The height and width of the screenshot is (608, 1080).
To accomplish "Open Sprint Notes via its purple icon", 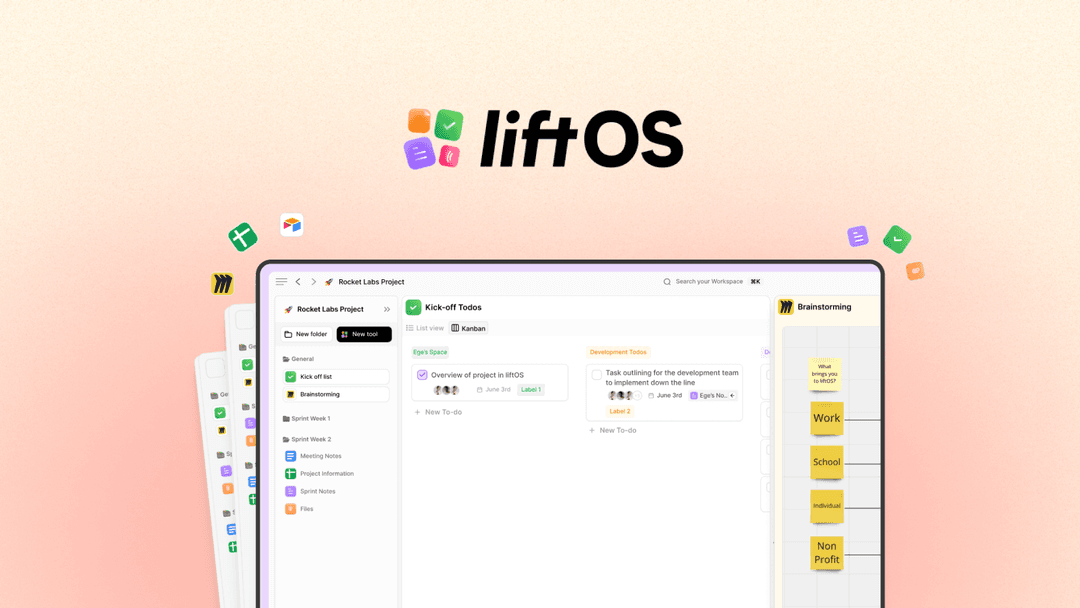I will coord(290,491).
